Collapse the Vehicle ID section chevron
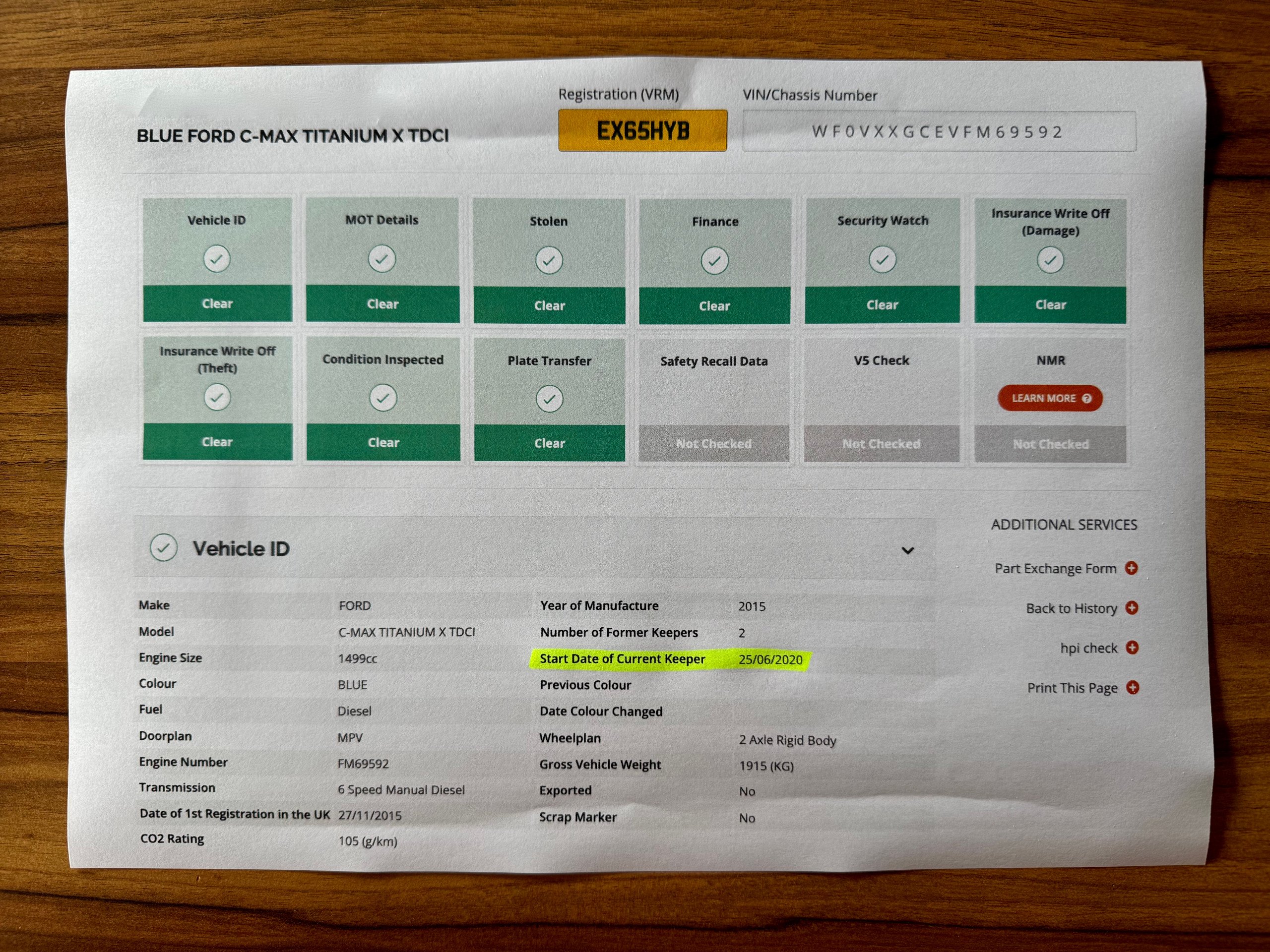This screenshot has height=952, width=1270. 908,551
